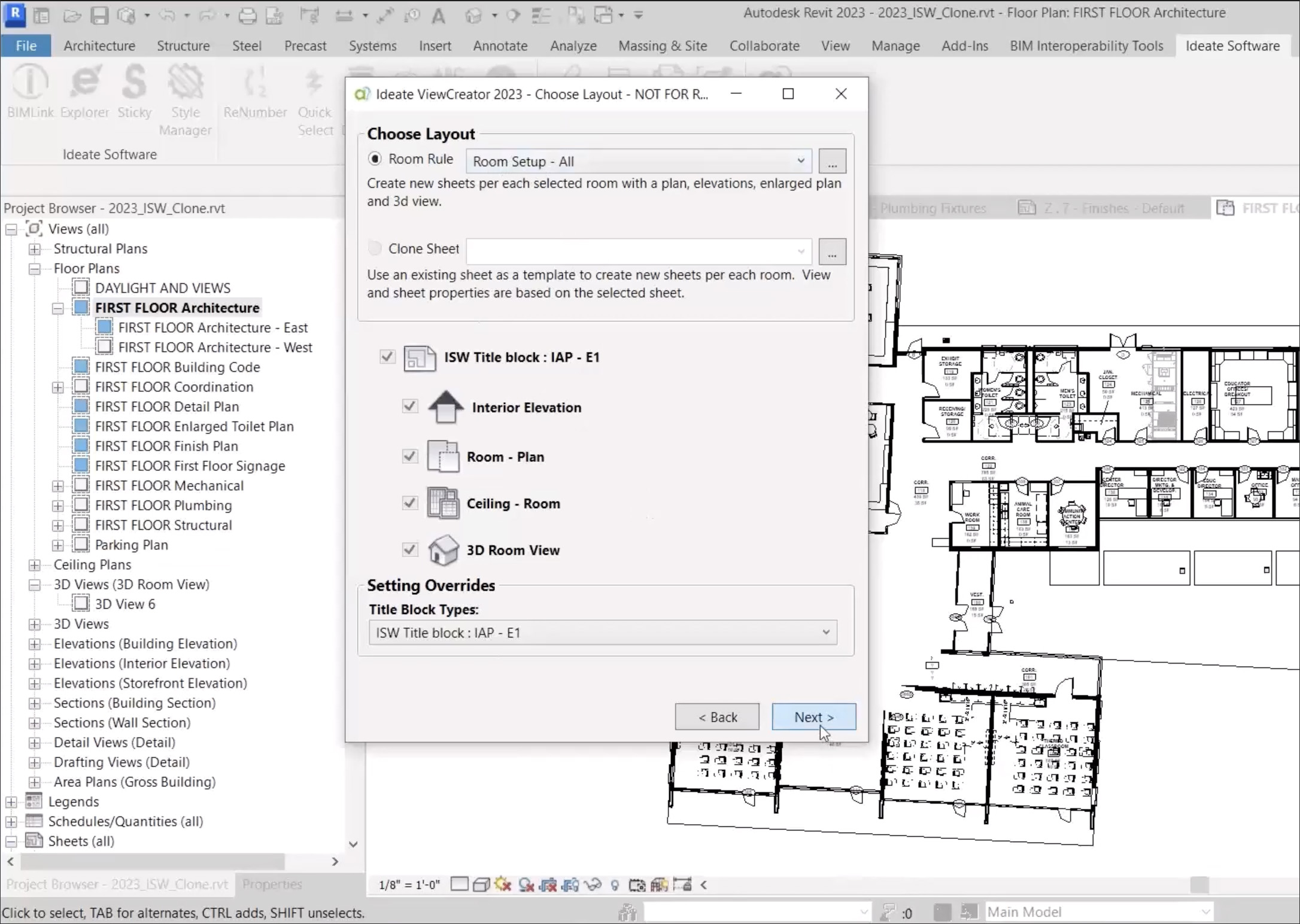The height and width of the screenshot is (924, 1300).
Task: Click the Back button
Action: [717, 717]
